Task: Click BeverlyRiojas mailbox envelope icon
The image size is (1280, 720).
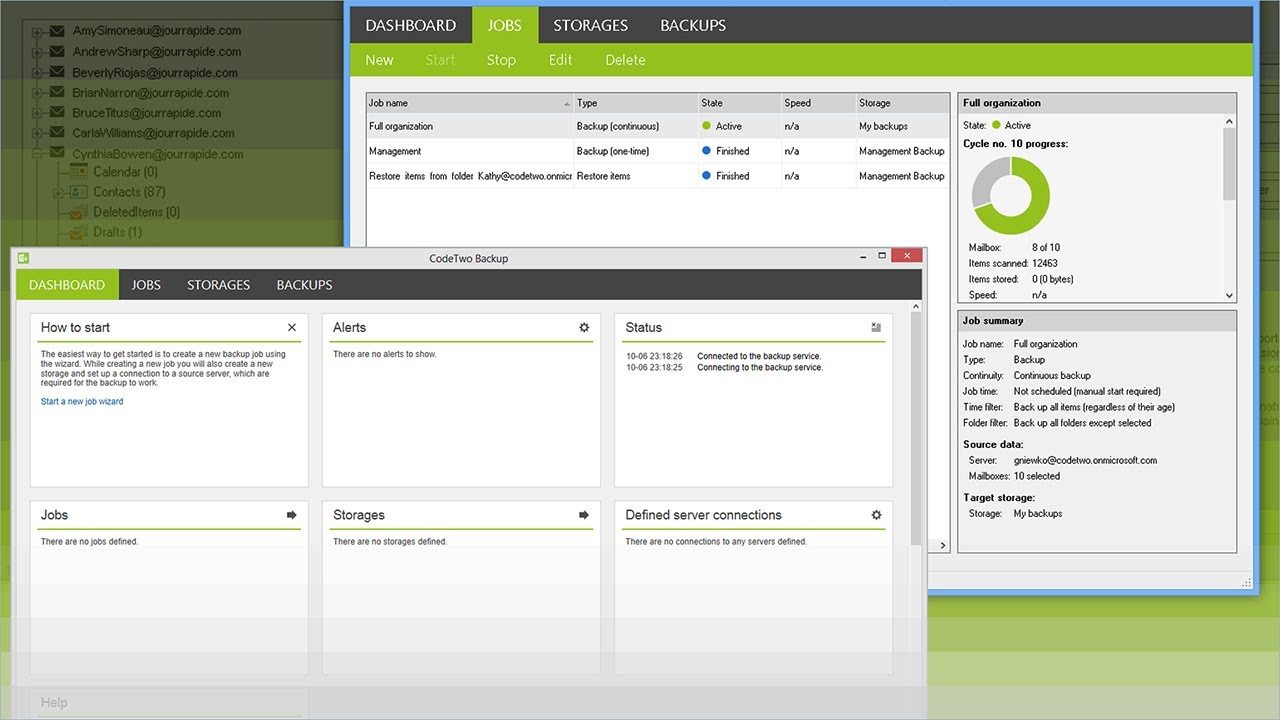Action: tap(57, 73)
